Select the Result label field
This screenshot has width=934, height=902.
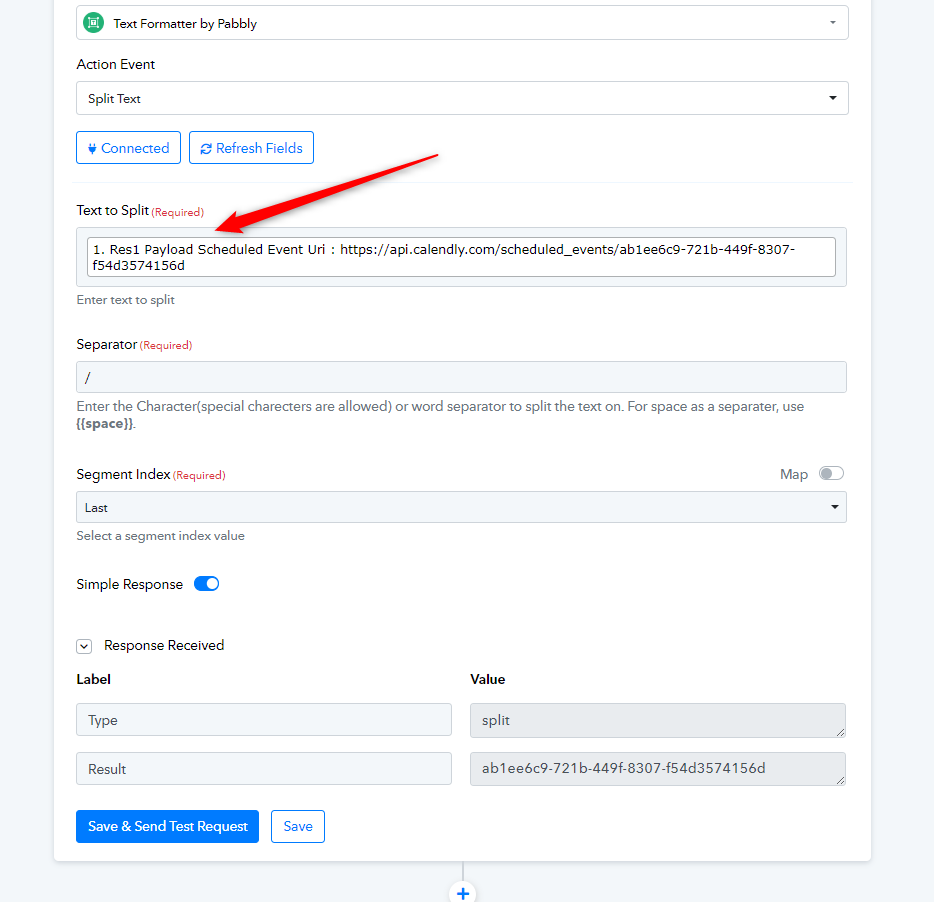[x=264, y=769]
